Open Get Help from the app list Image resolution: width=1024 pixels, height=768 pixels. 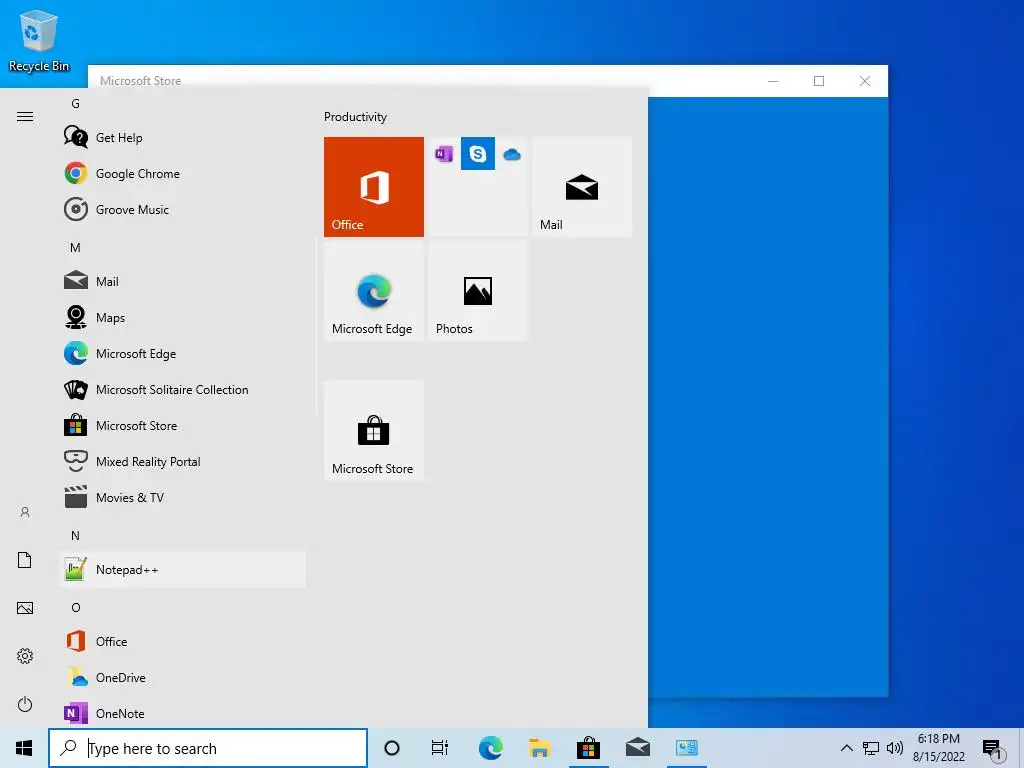point(183,138)
